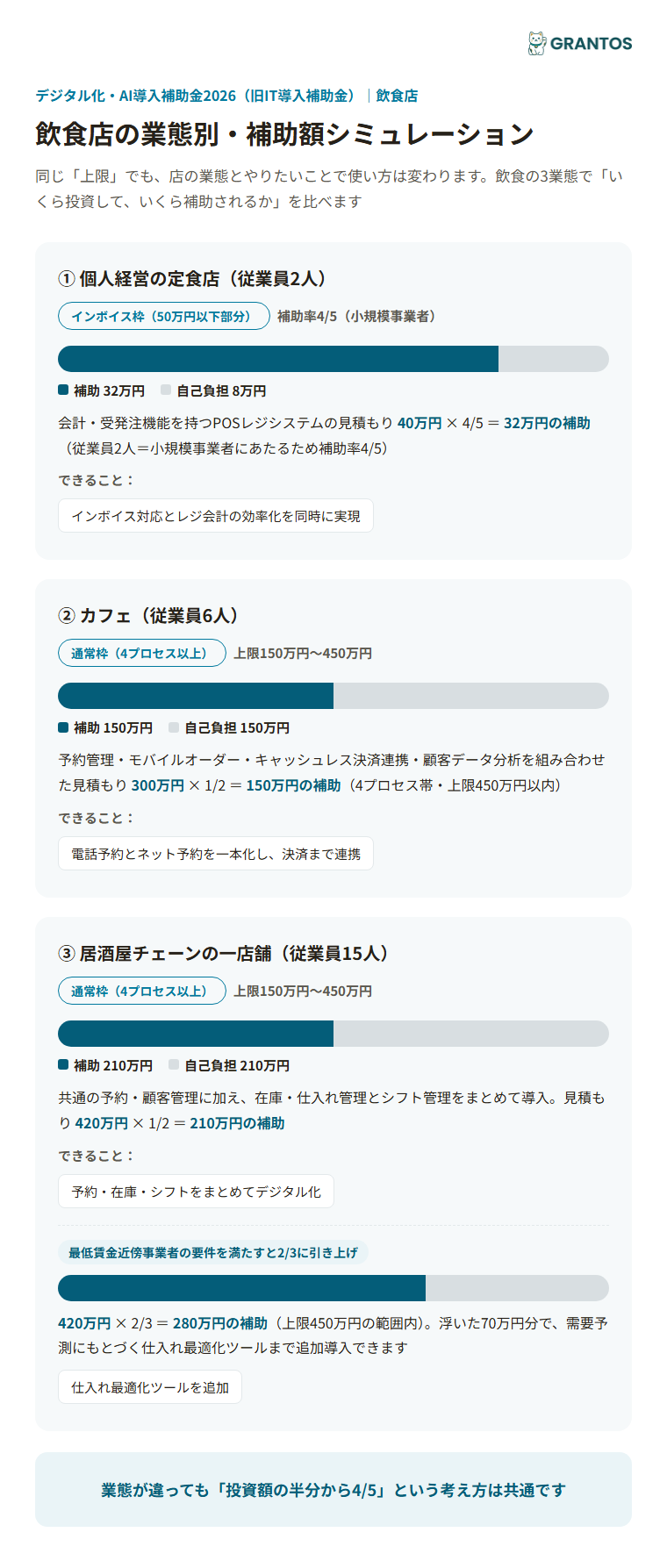Select the 電話予約とネット予約を一本化 chip
This screenshot has width=667, height=1568.
tap(216, 854)
